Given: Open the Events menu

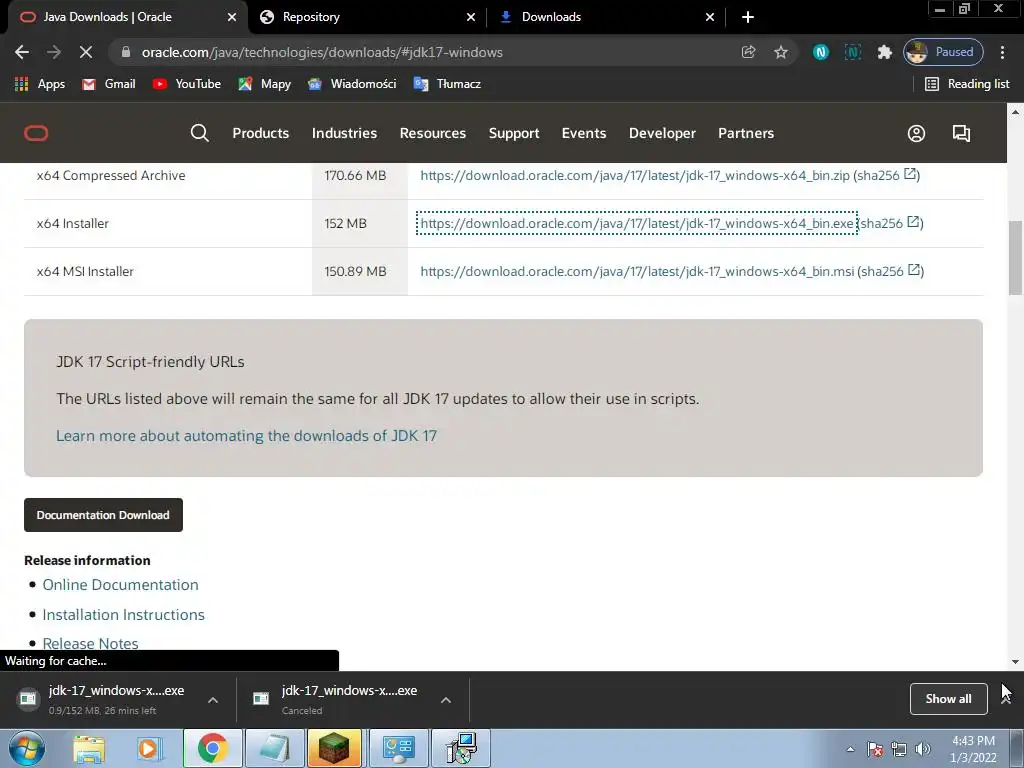Looking at the screenshot, I should point(584,133).
